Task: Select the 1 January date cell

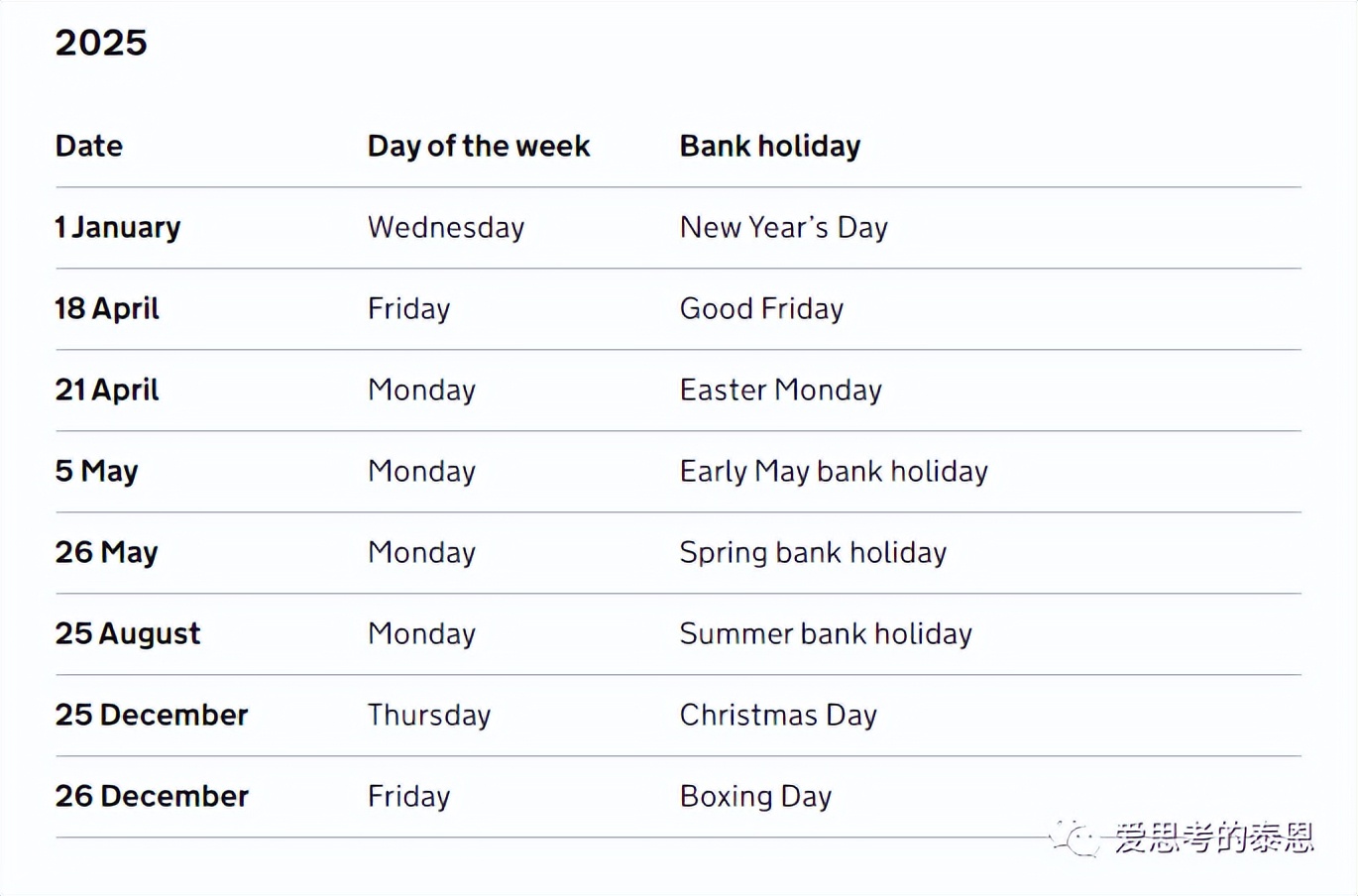Action: point(118,227)
